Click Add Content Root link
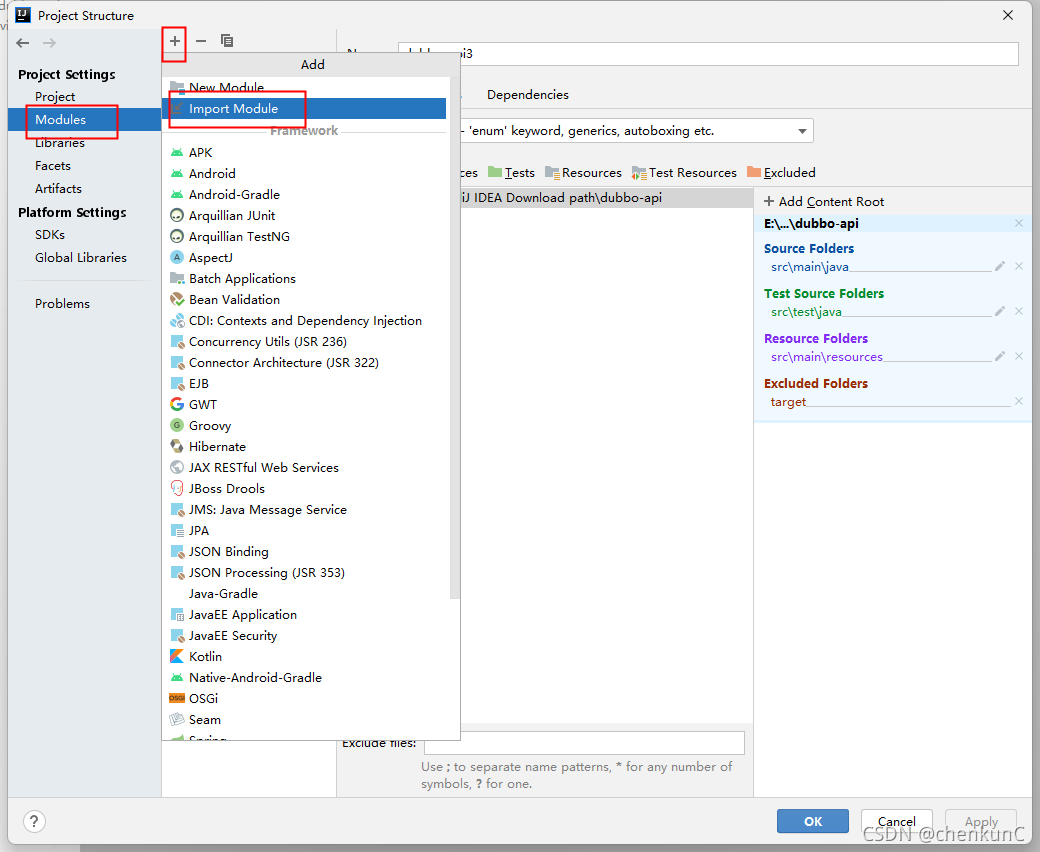The height and width of the screenshot is (852, 1040). (824, 202)
